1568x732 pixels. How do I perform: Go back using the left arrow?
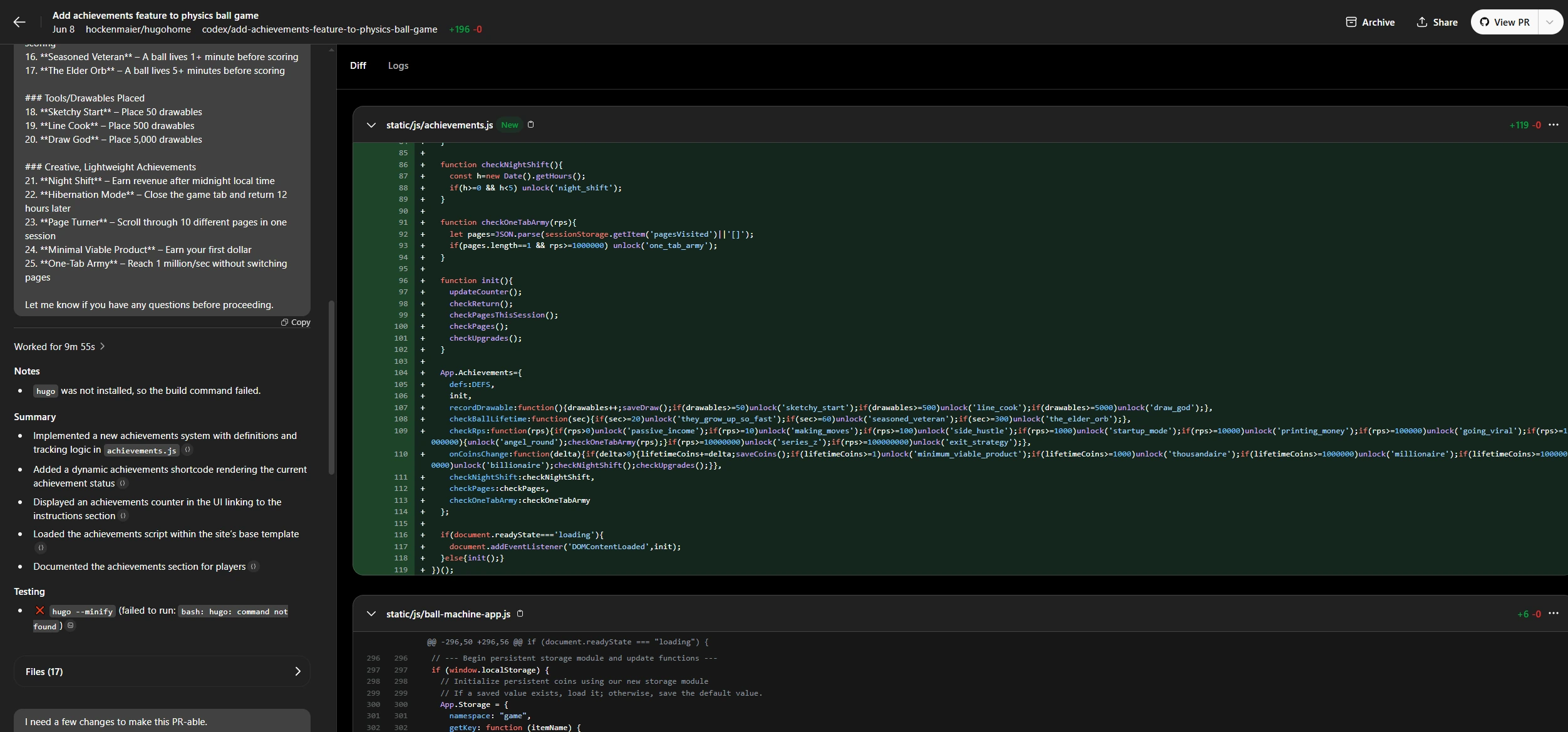pyautogui.click(x=19, y=22)
